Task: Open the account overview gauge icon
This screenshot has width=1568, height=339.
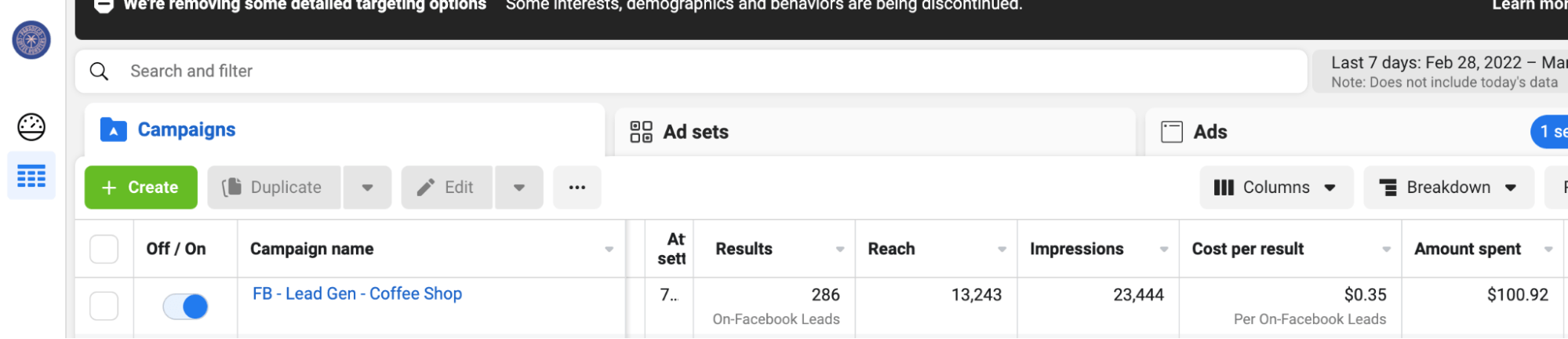Action: [x=31, y=127]
